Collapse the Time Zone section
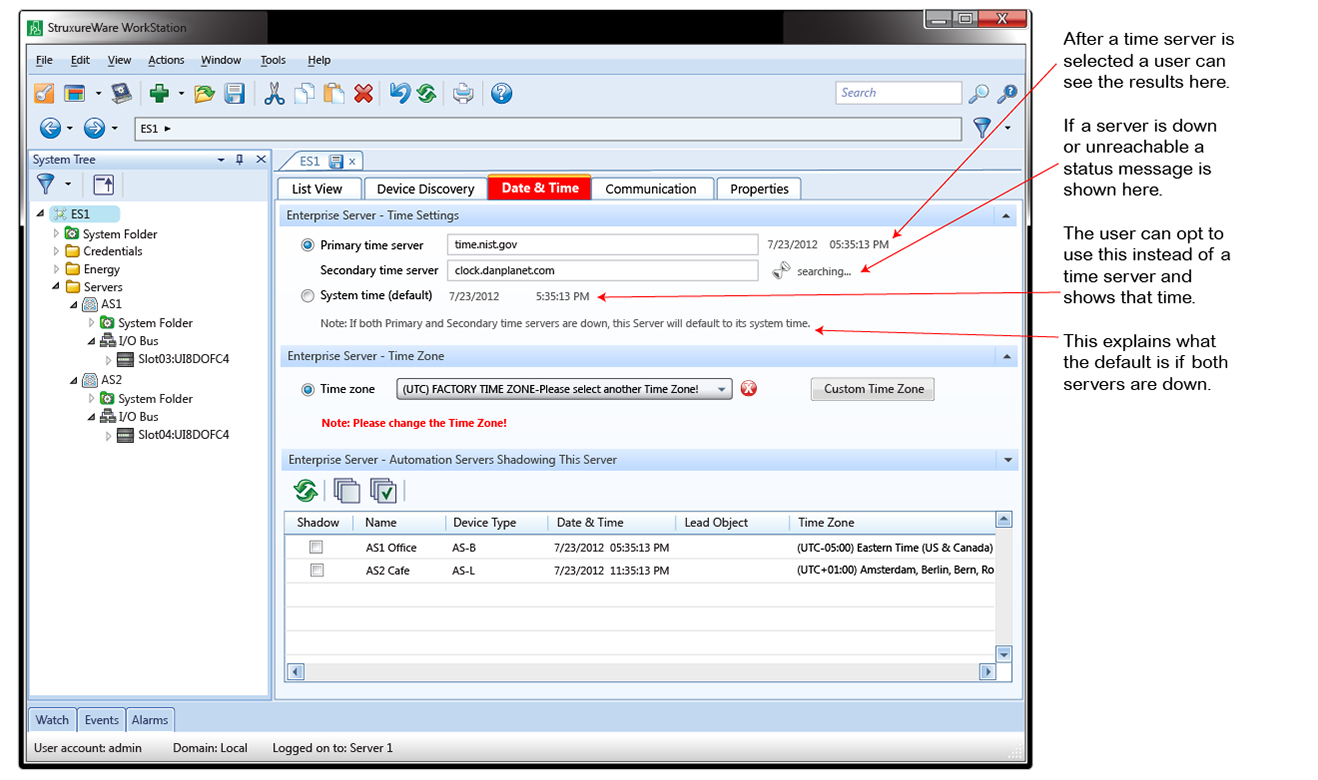The width and height of the screenshot is (1318, 780). click(x=1006, y=357)
